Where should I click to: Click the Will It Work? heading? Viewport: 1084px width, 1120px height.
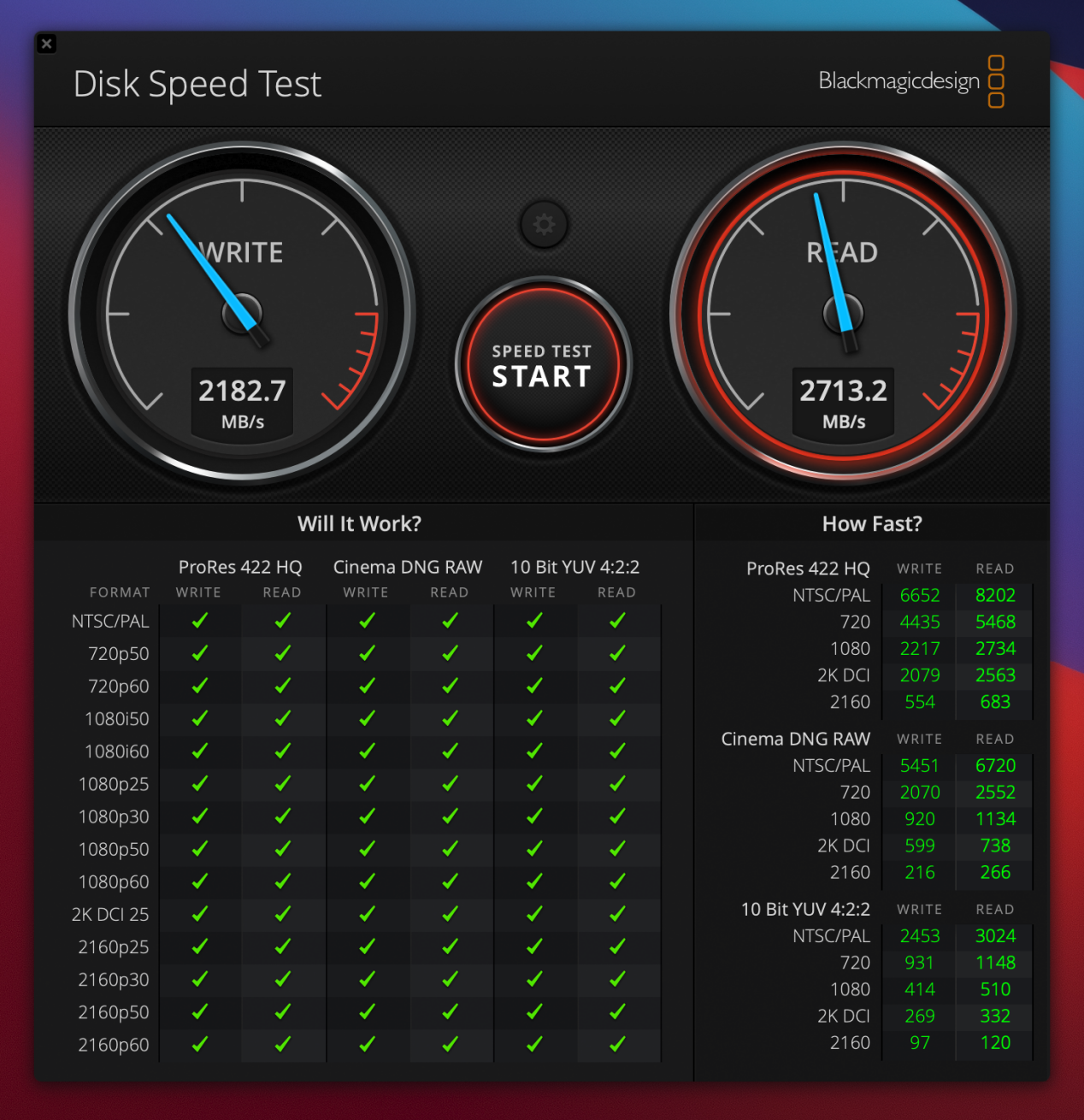[359, 524]
